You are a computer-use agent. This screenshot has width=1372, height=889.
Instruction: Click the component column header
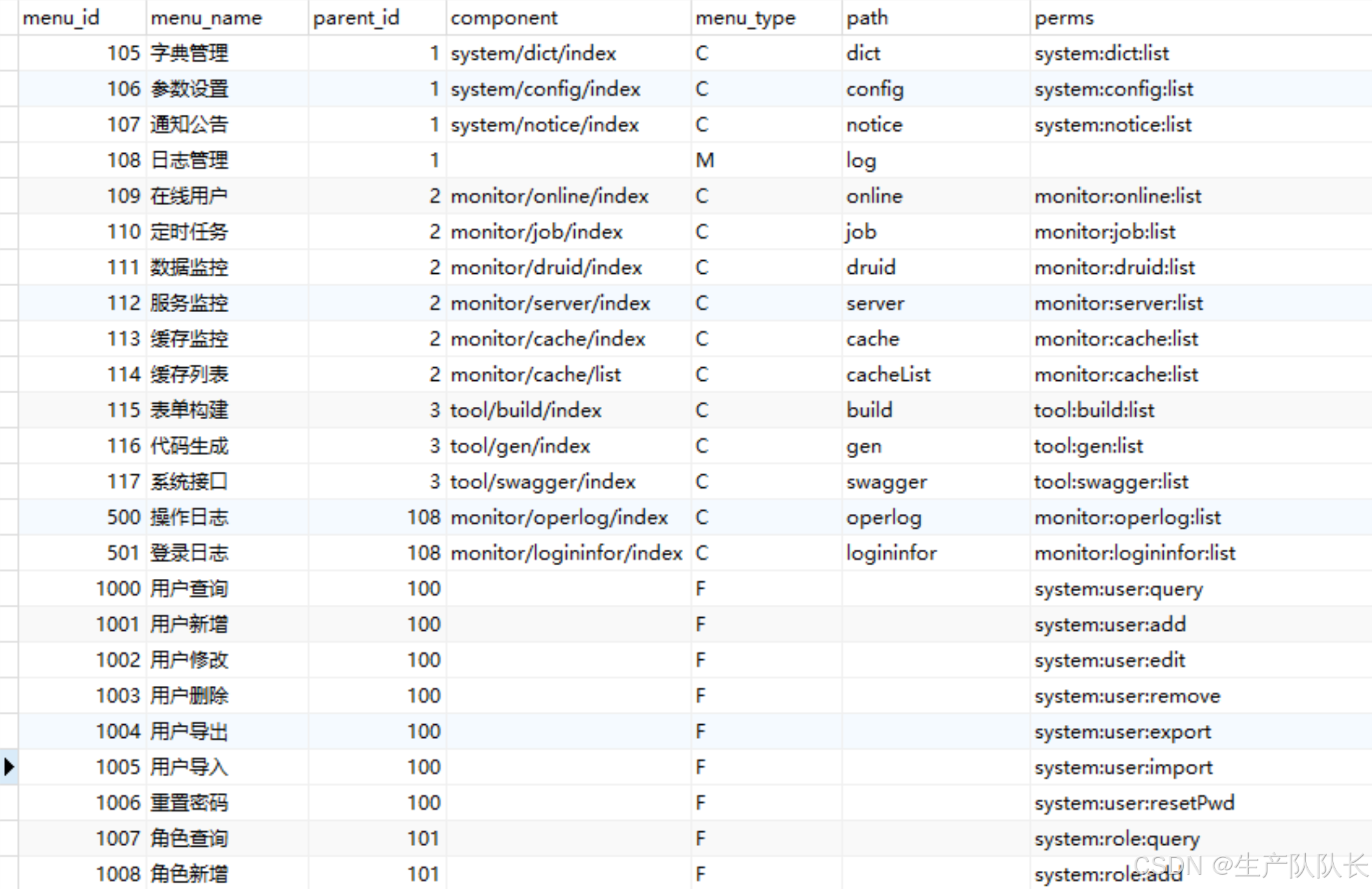click(x=504, y=18)
